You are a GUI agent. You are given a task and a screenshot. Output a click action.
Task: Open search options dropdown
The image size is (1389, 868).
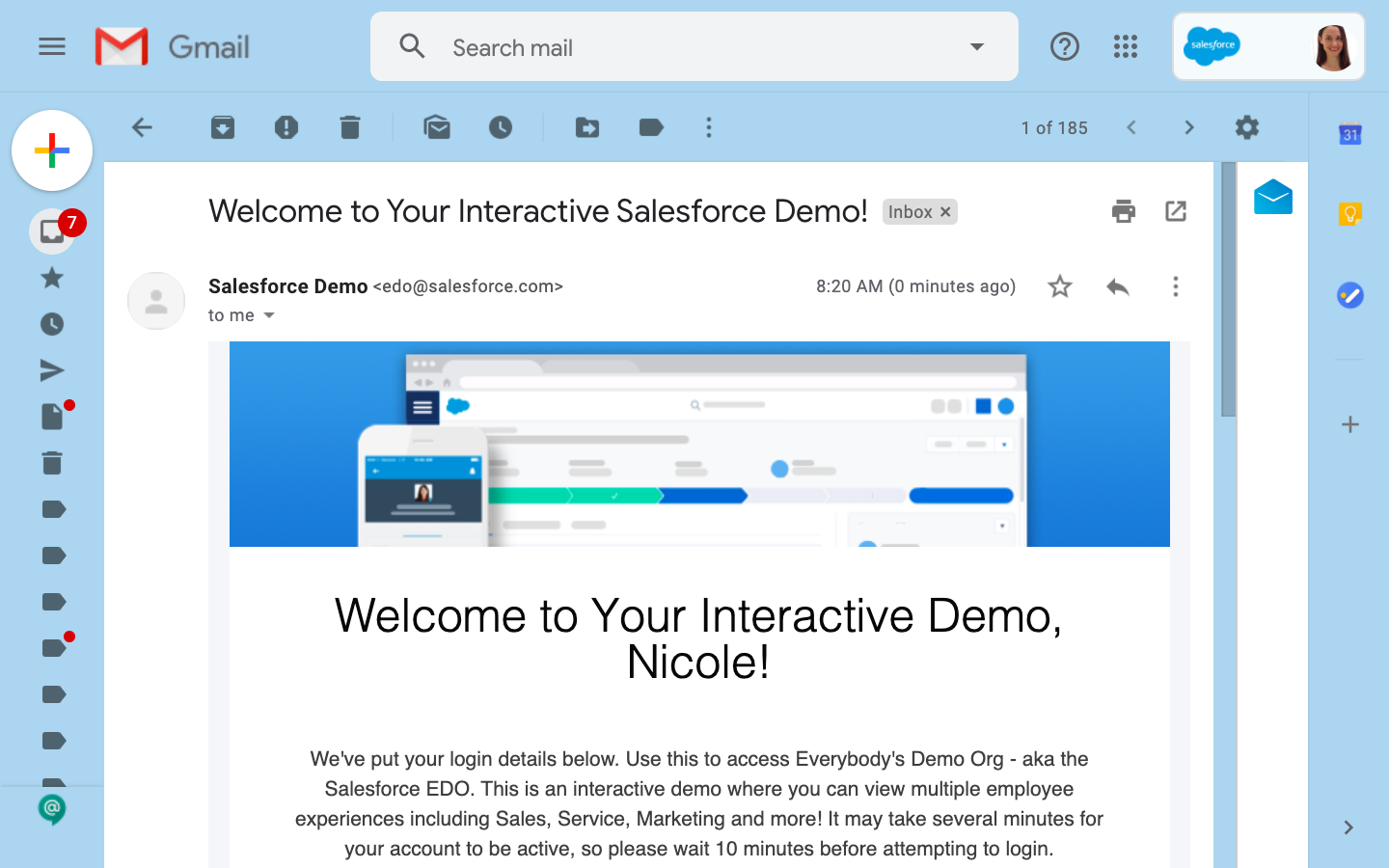(977, 46)
